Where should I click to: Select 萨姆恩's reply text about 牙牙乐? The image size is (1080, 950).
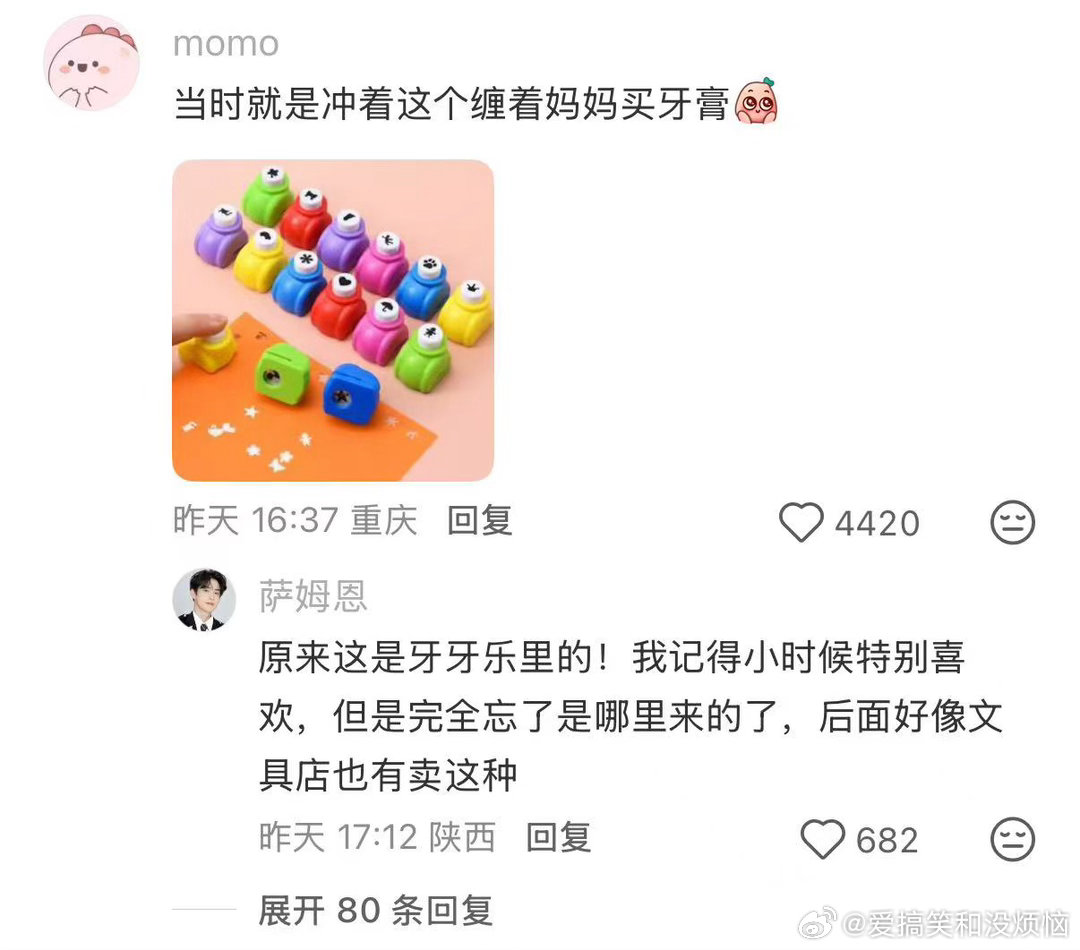630,716
